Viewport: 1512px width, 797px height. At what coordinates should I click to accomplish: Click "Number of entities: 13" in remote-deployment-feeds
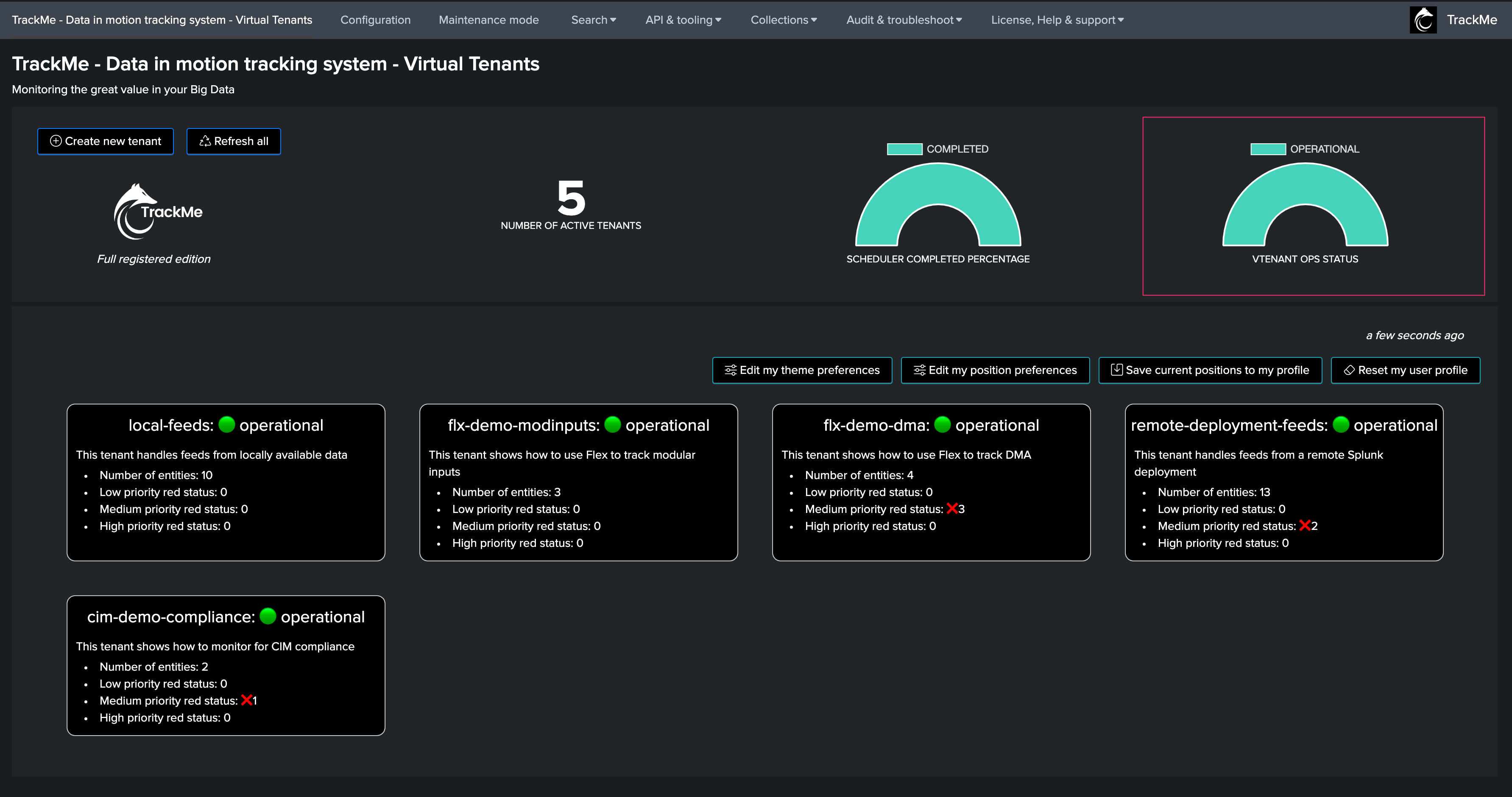tap(1214, 492)
